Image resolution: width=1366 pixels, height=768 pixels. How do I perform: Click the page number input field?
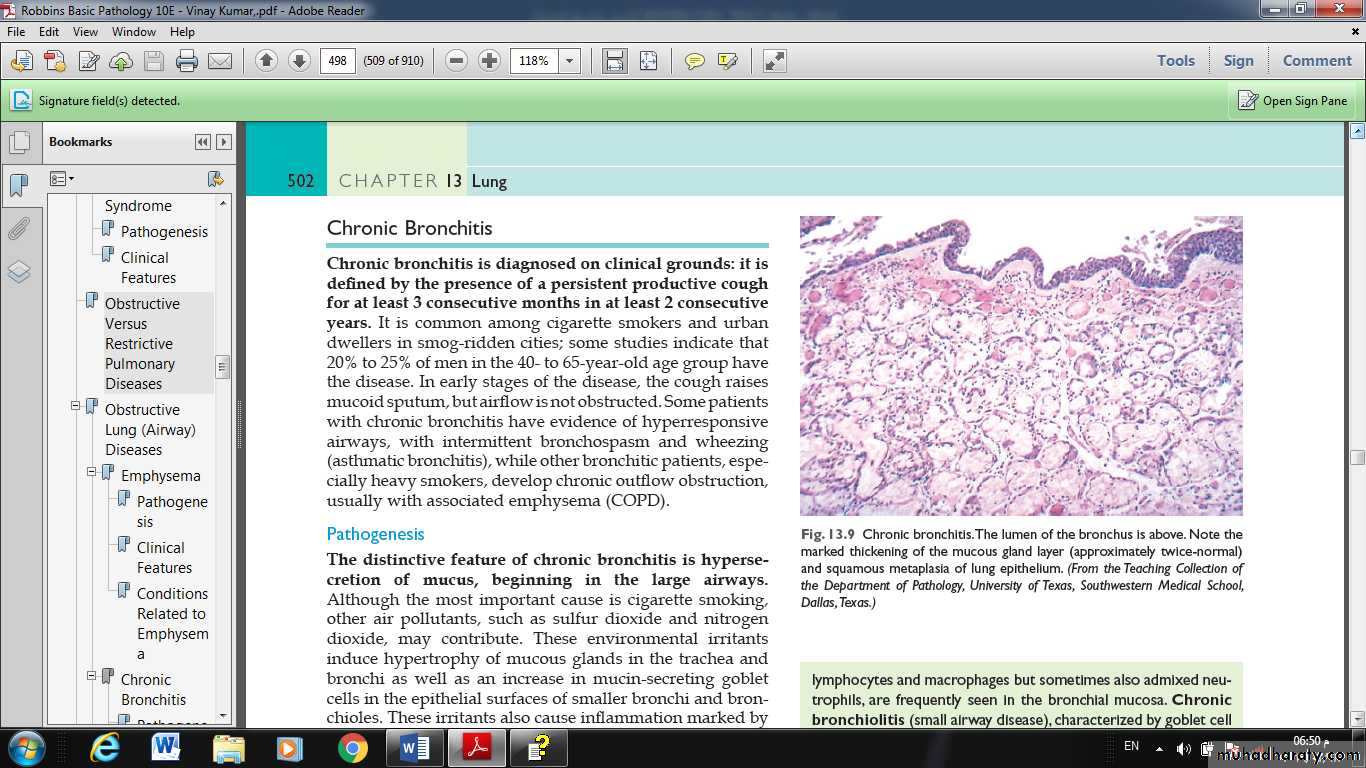click(338, 61)
